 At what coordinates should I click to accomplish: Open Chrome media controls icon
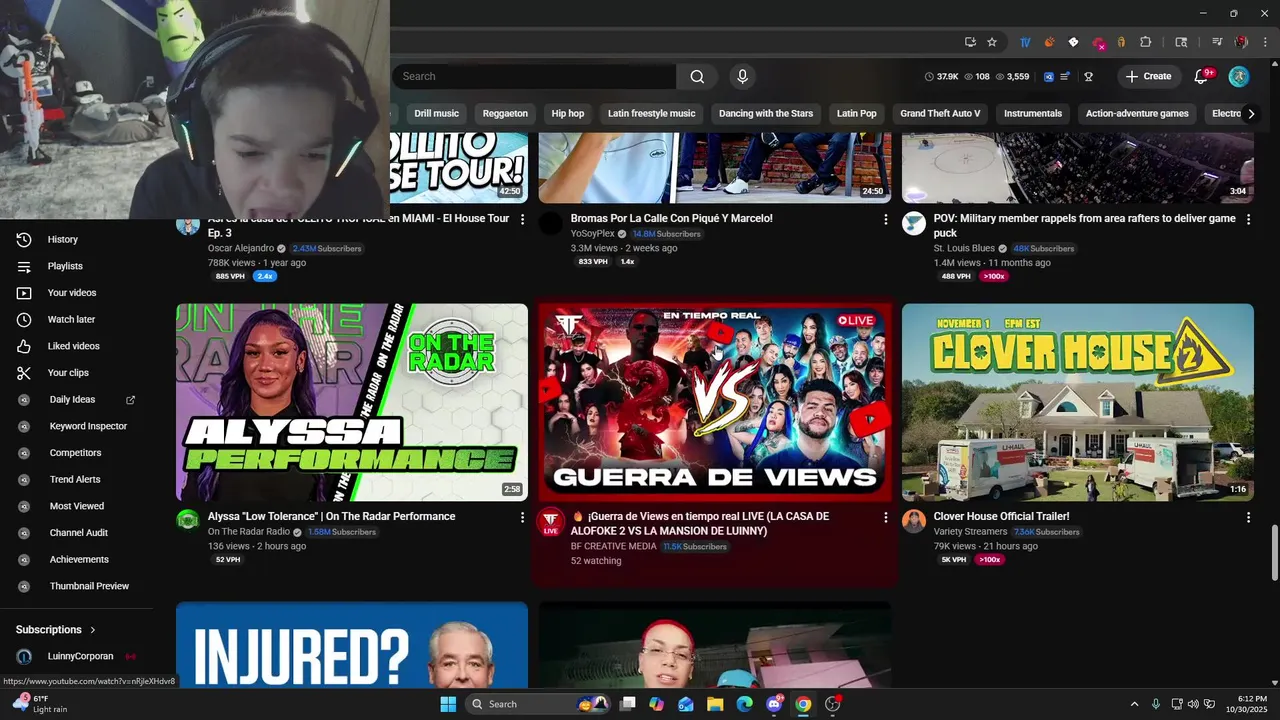pos(1217,42)
